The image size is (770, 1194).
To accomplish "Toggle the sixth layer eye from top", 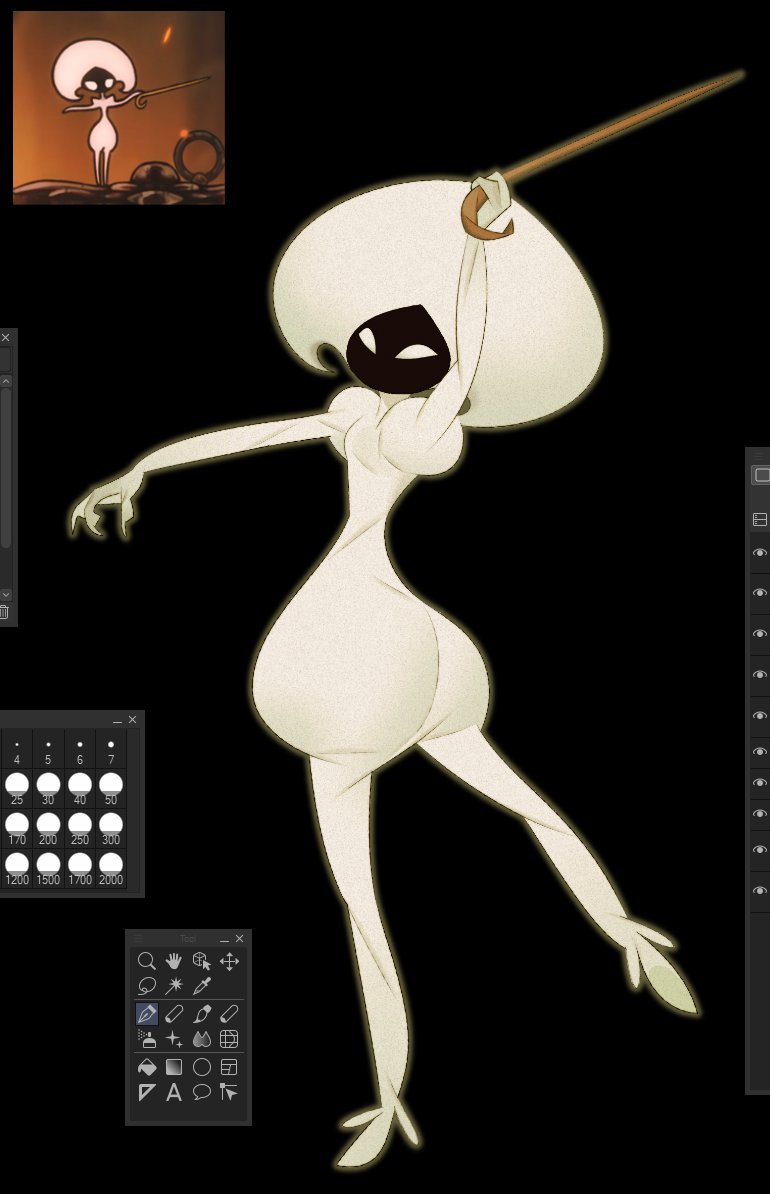I will [x=759, y=752].
